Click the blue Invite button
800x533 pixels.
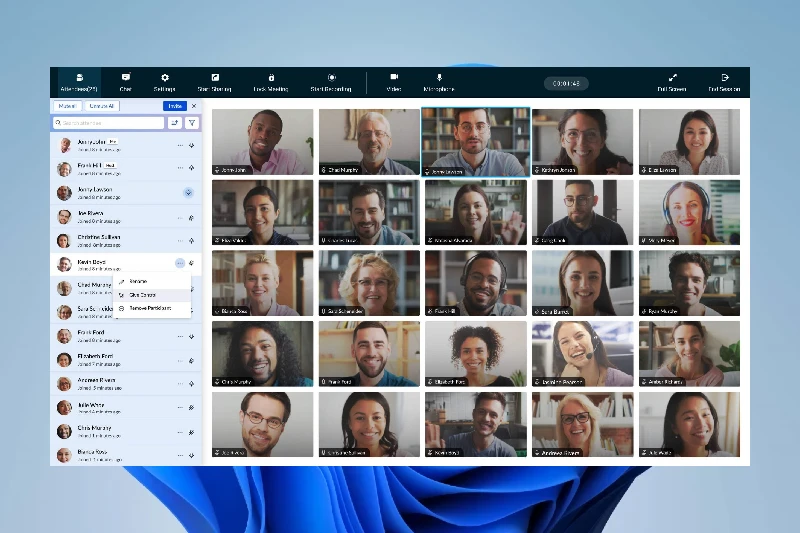coord(175,106)
